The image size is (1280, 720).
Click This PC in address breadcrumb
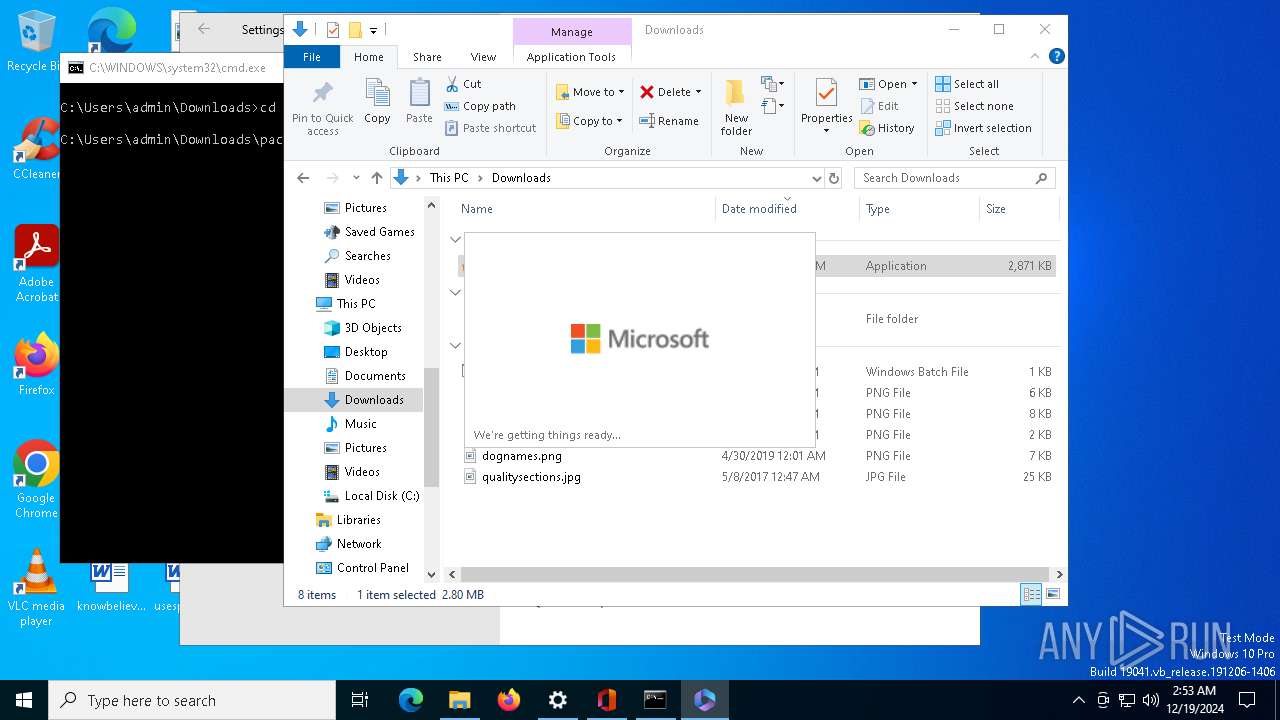tap(449, 178)
